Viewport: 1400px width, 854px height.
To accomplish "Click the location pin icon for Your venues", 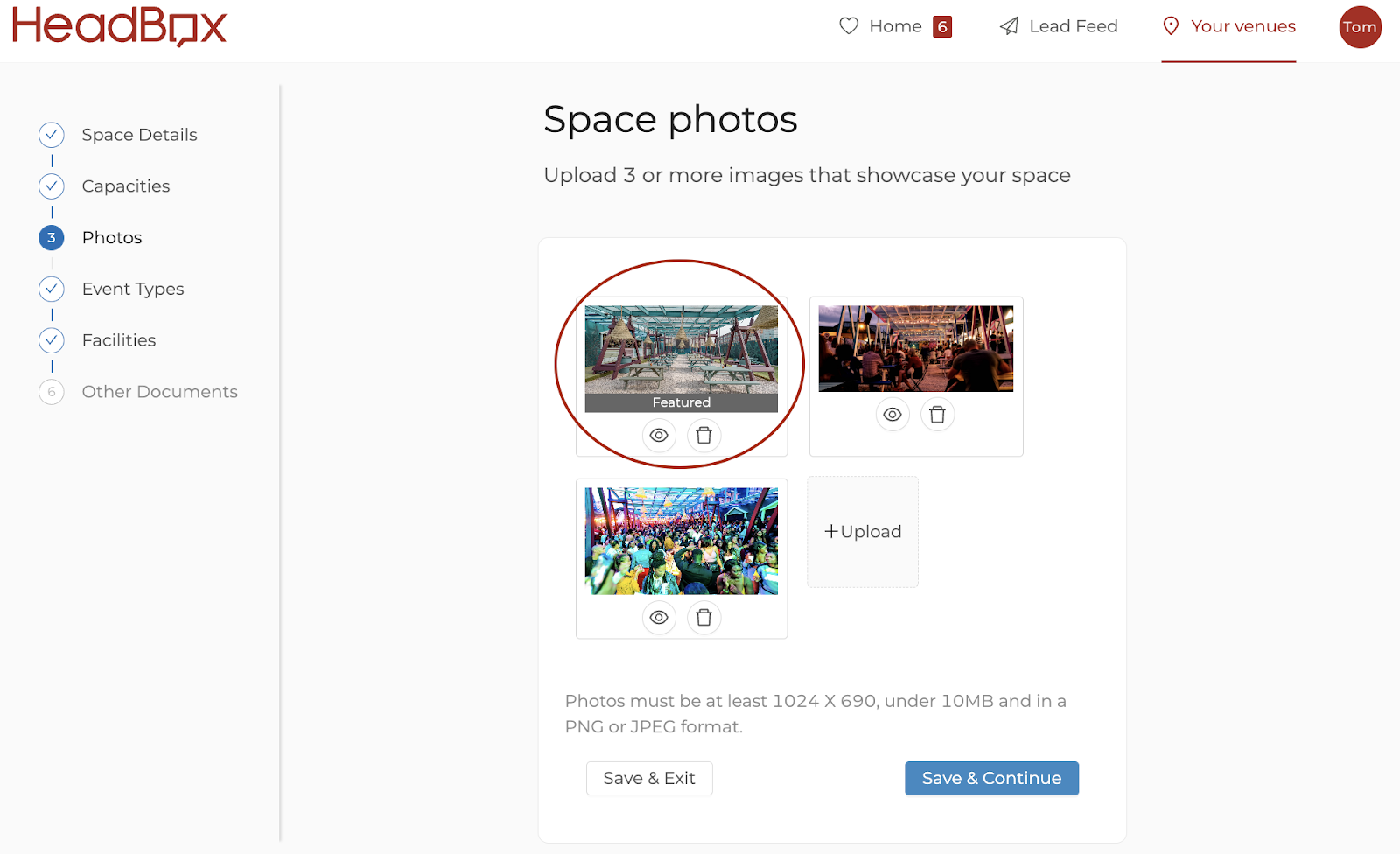I will pos(1171,26).
